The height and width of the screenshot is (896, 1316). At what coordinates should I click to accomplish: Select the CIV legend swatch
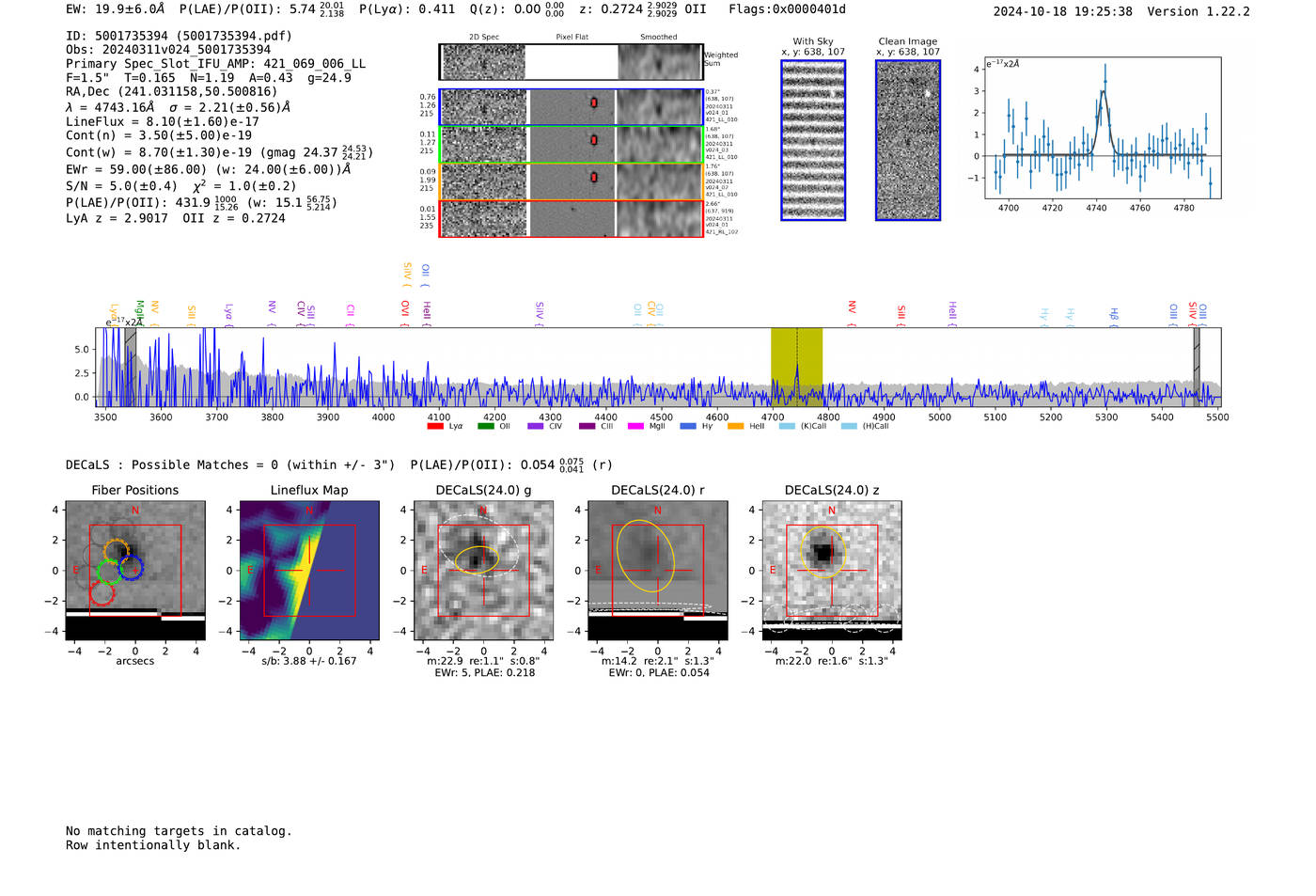point(536,427)
